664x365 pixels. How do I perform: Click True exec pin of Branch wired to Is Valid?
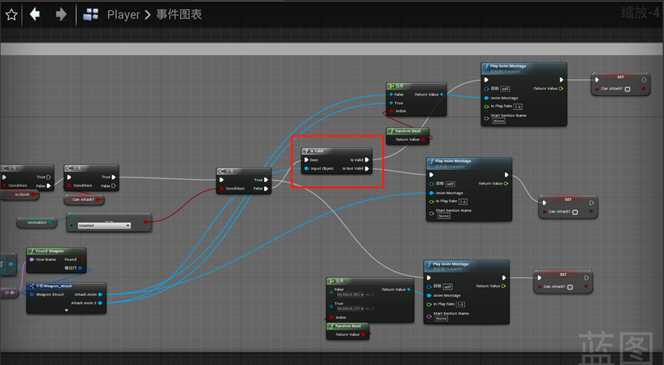click(x=266, y=180)
